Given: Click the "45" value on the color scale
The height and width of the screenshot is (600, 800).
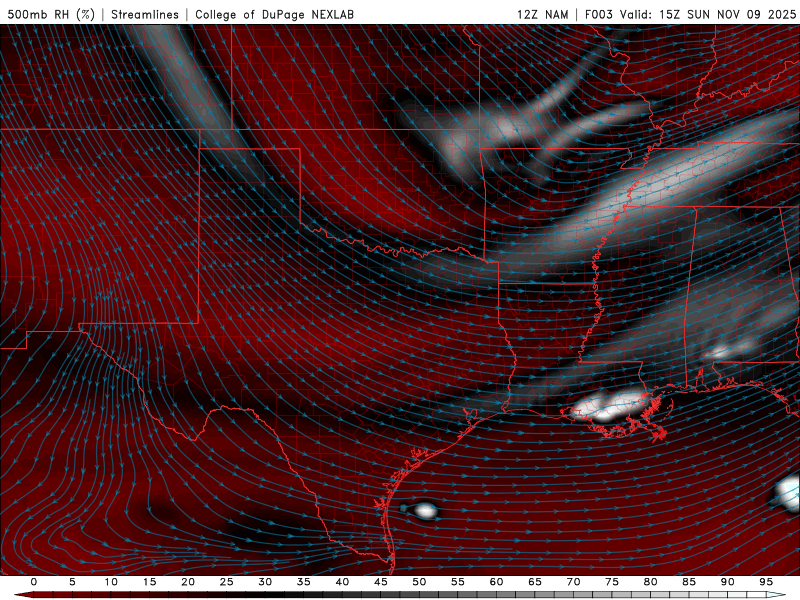Looking at the screenshot, I should pos(381,582).
